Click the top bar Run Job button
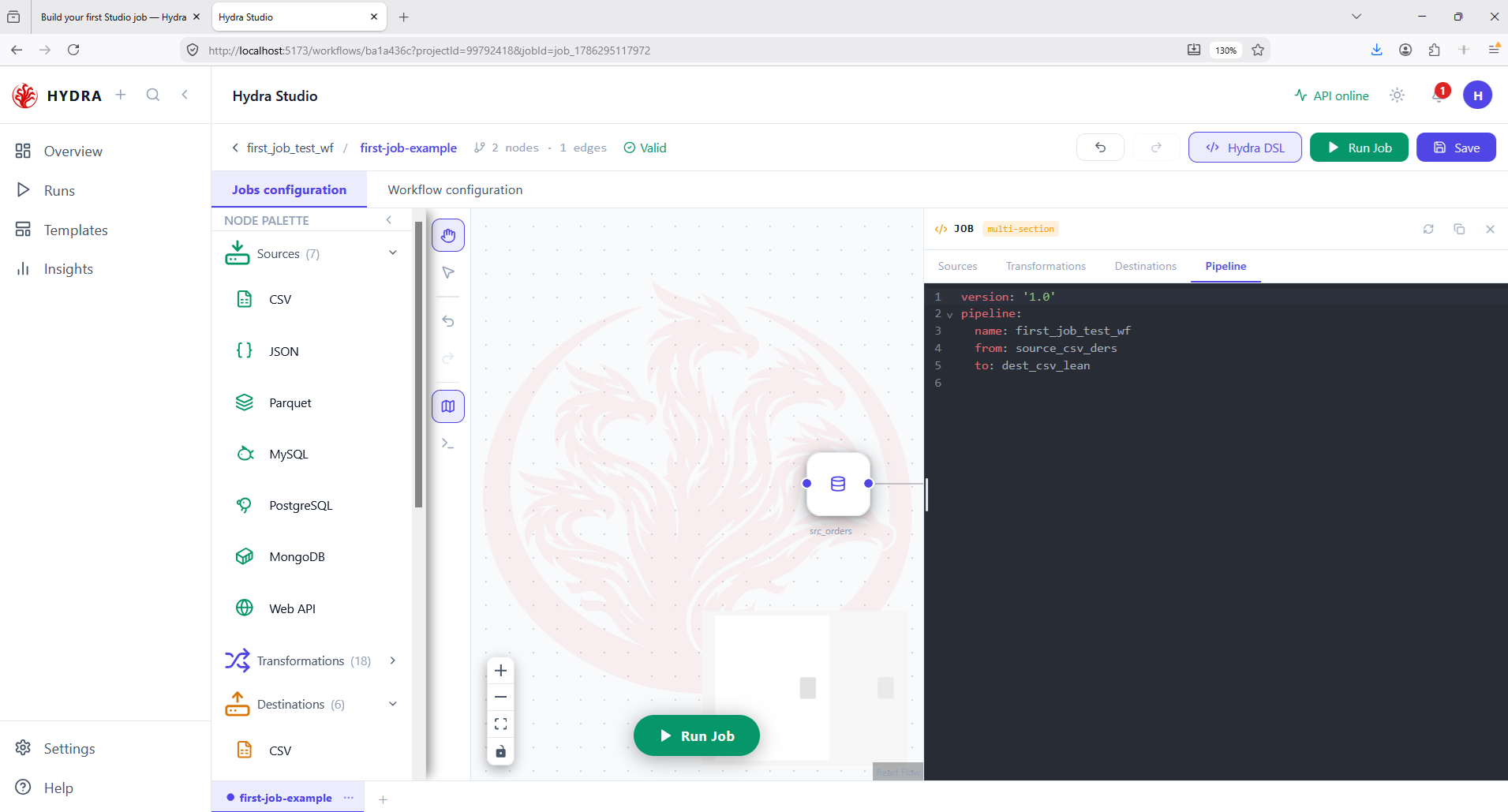The image size is (1508, 812). click(x=1359, y=148)
